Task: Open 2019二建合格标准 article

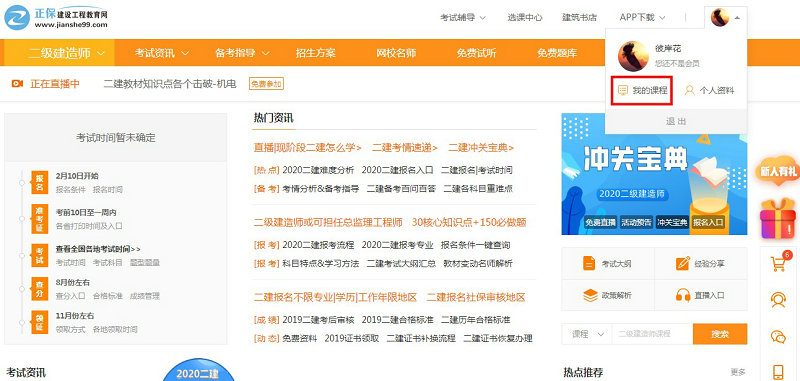Action: pos(397,320)
